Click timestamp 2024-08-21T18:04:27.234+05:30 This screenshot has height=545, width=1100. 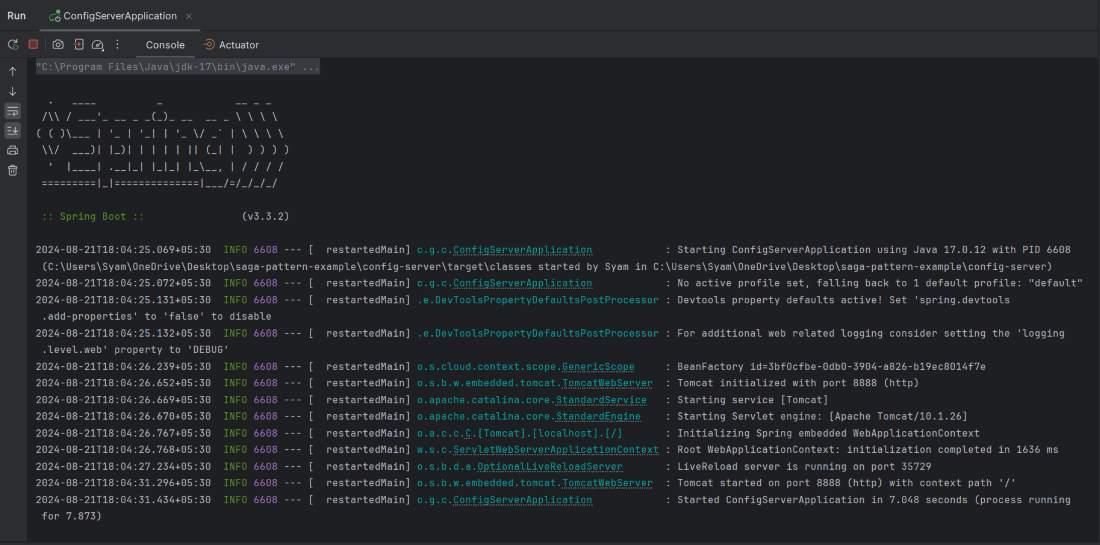tap(123, 466)
